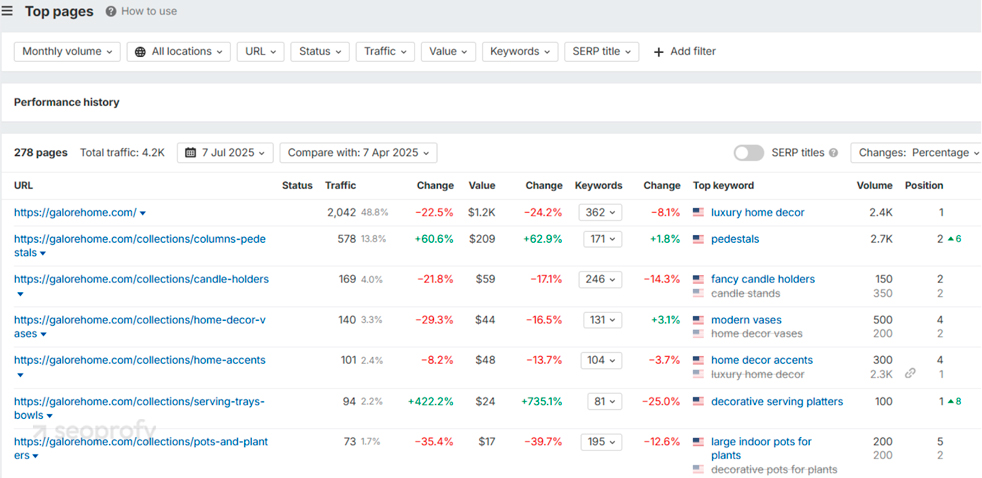Click the calendar icon beside 7 Jul 2025
This screenshot has width=982, height=478.
point(191,152)
